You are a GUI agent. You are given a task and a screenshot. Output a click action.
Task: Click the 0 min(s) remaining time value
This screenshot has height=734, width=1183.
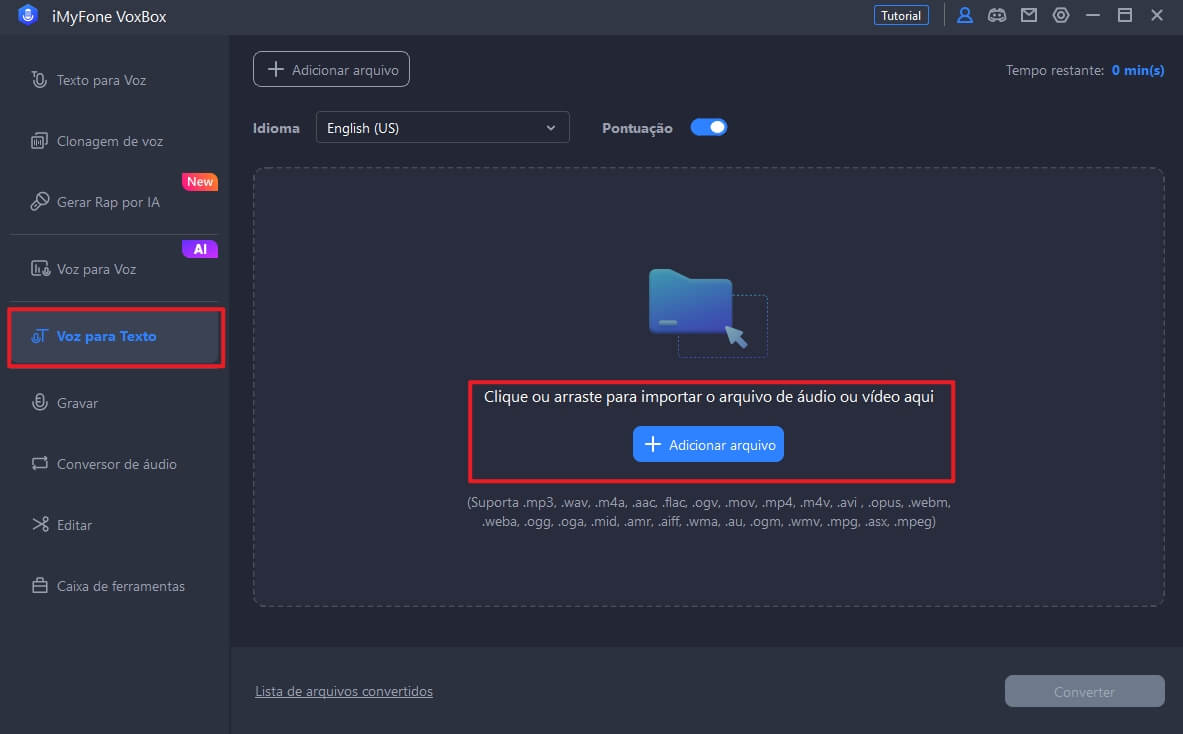coord(1138,70)
